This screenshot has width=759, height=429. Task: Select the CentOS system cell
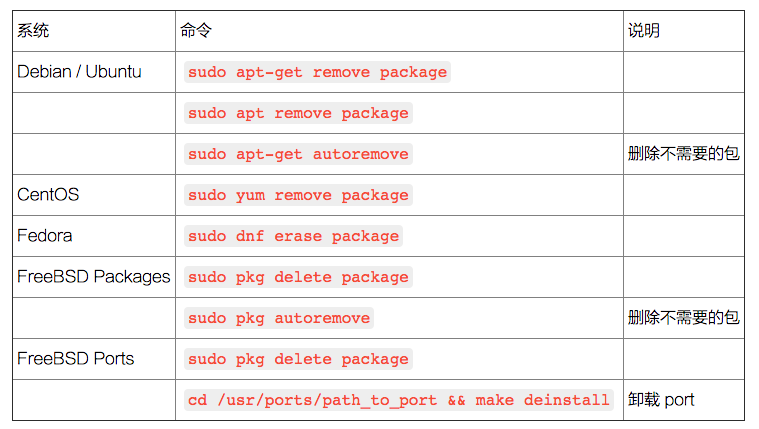(48, 195)
